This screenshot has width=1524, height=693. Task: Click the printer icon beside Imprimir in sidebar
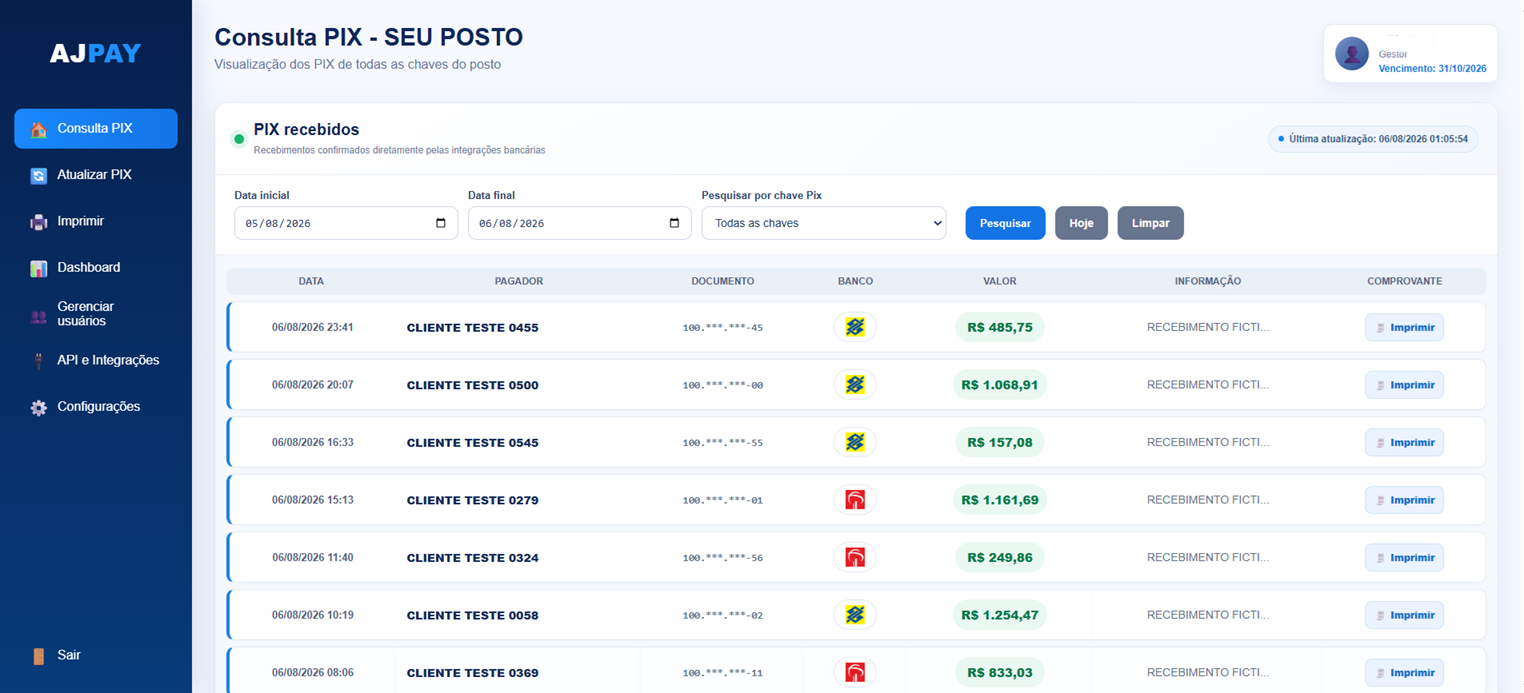(38, 222)
